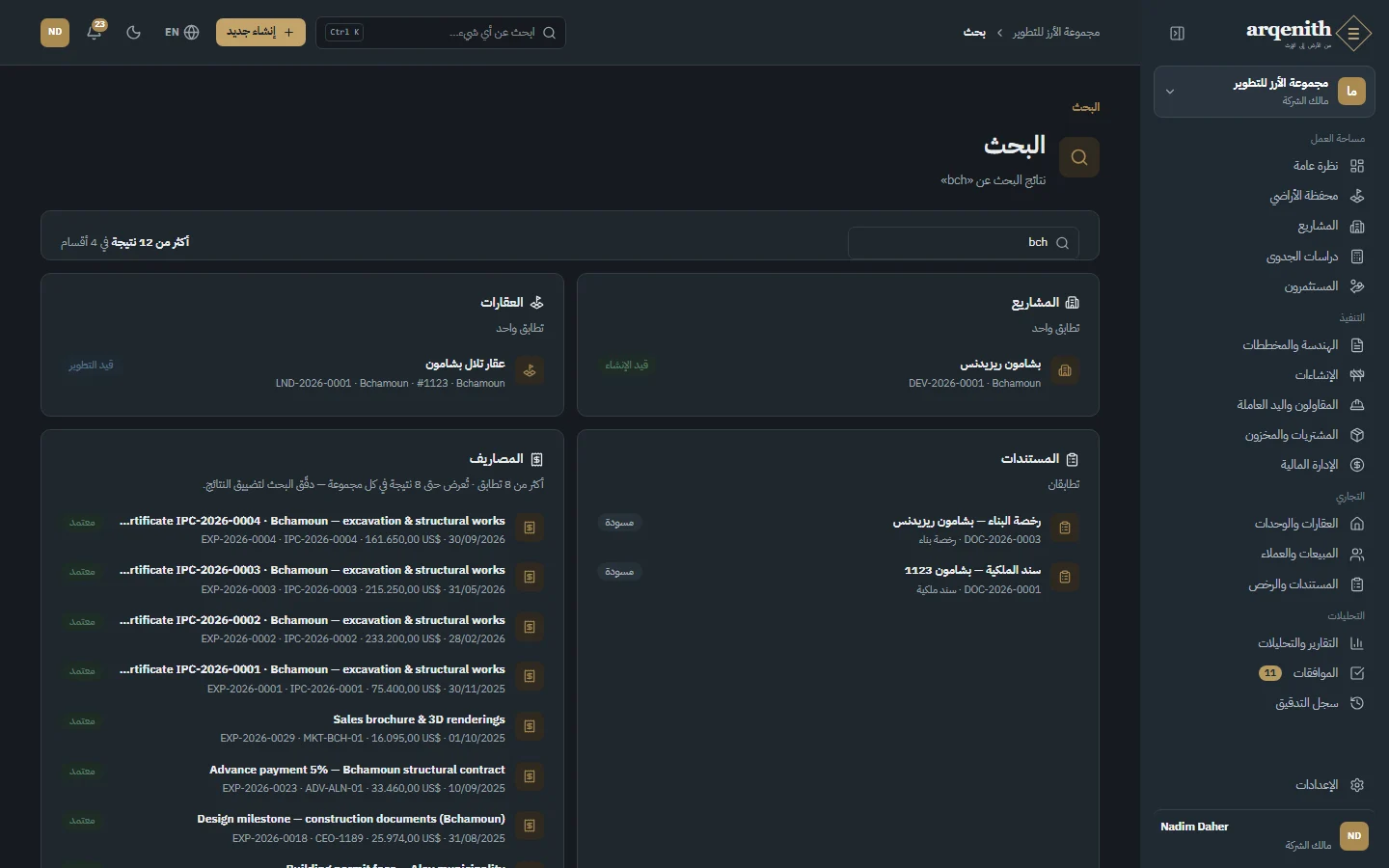
Task: Click the arqenith logo
Action: coord(1308,33)
